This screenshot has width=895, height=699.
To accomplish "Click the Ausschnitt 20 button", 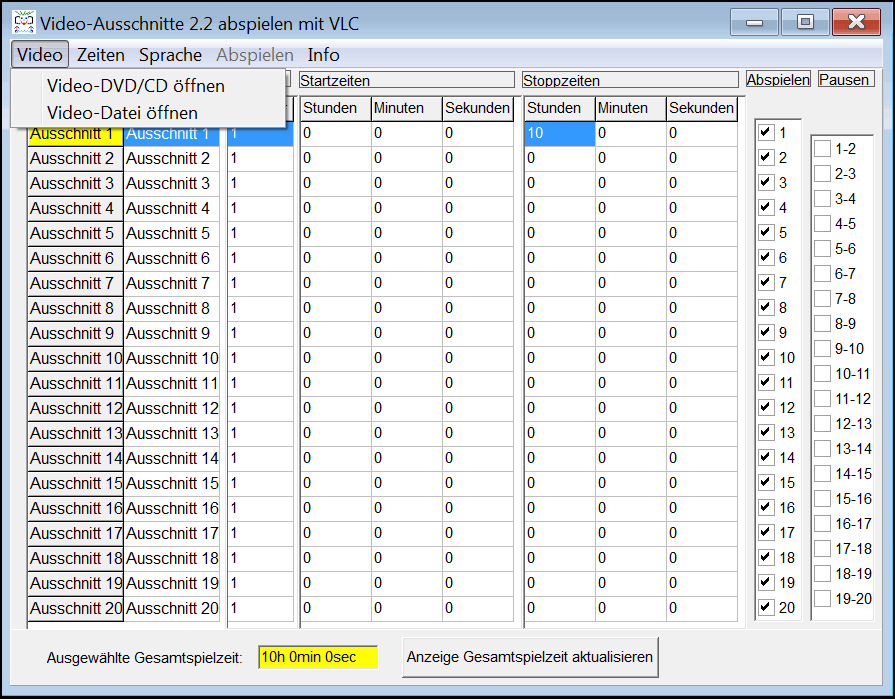I will [x=75, y=608].
